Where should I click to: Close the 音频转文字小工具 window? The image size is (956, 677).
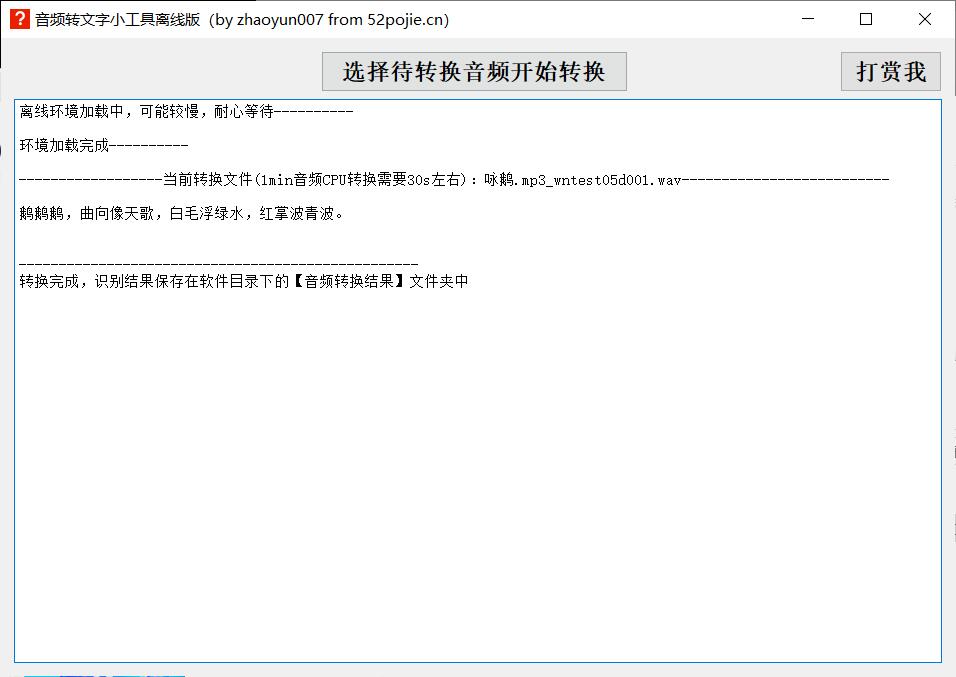point(924,19)
